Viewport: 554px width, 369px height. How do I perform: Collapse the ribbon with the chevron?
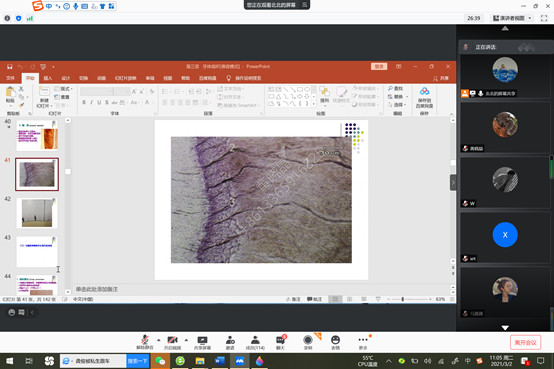pyautogui.click(x=451, y=114)
